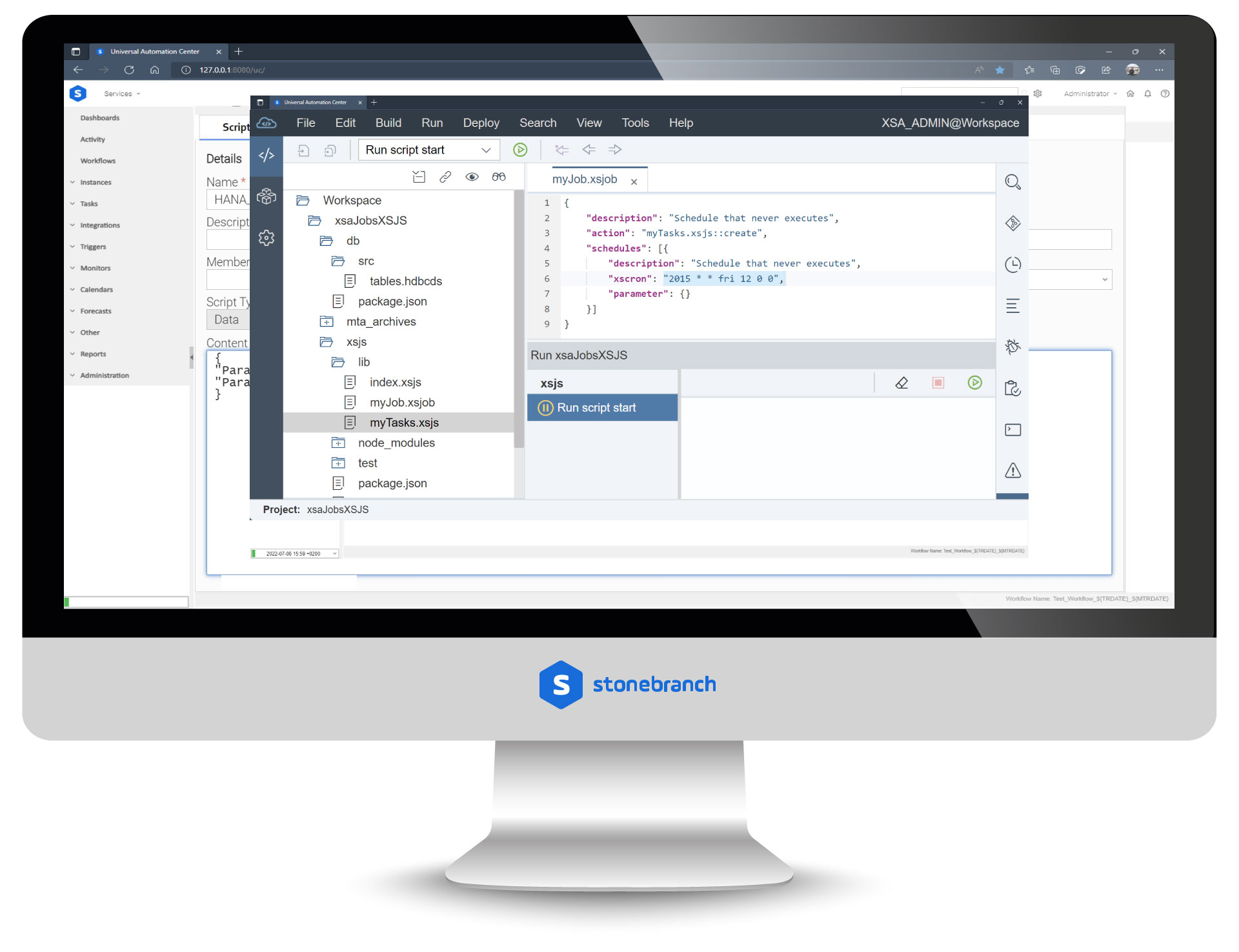Open the Tools menu
The width and height of the screenshot is (1239, 952).
coord(636,123)
